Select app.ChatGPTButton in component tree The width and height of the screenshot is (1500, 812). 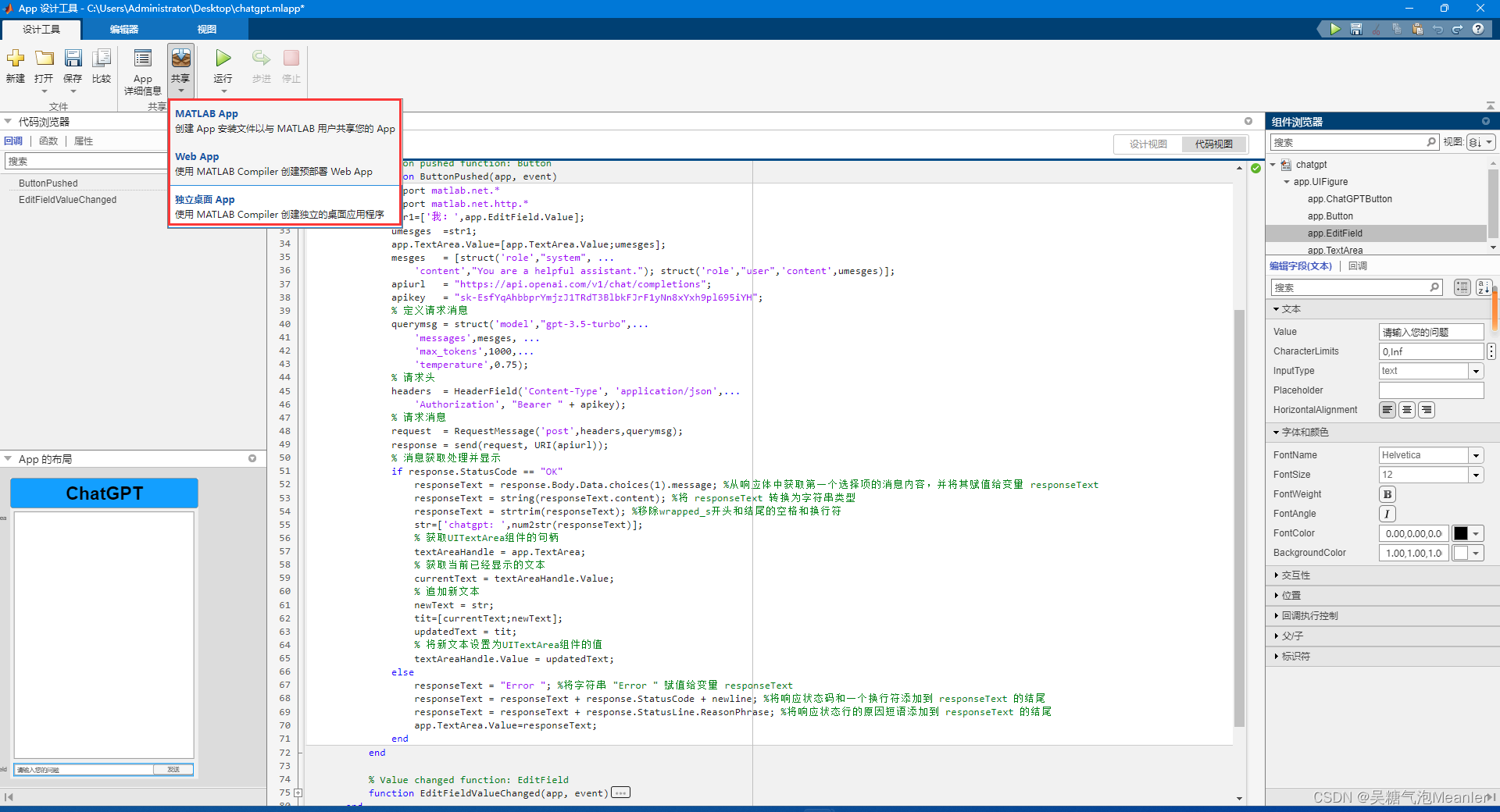coord(1350,199)
